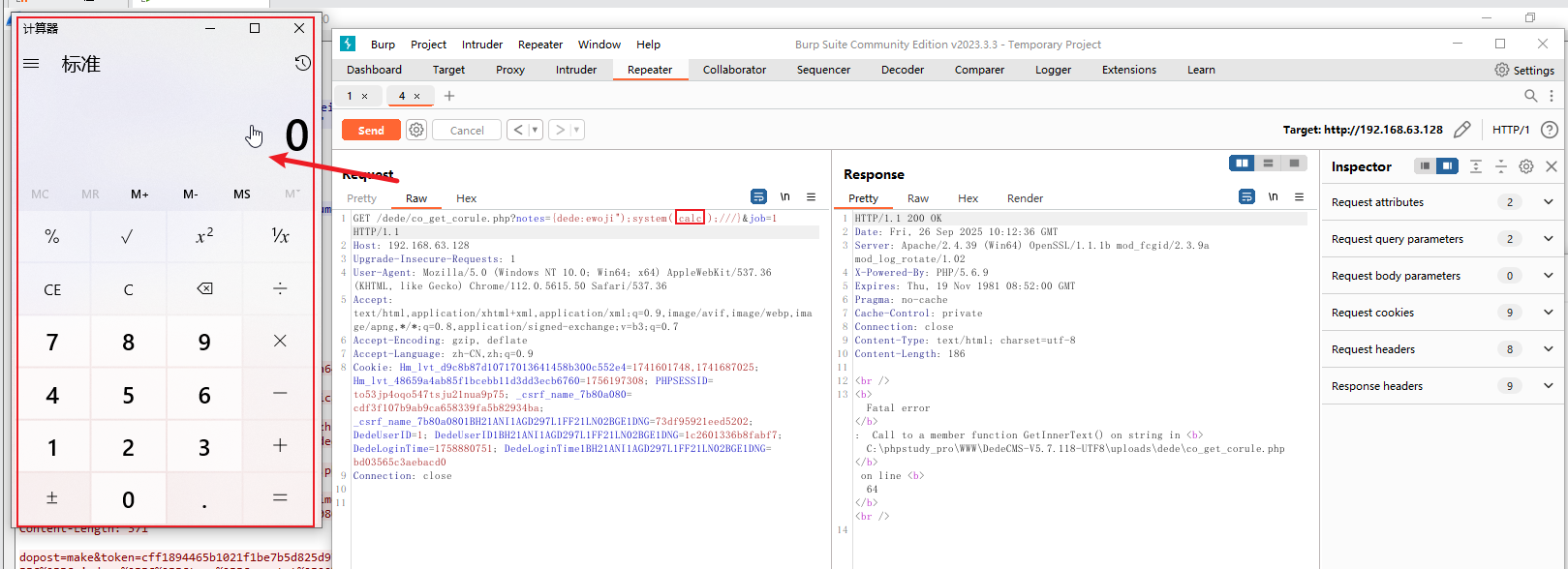1568x569 pixels.
Task: Select tabbed request/response layout
Action: (1294, 163)
